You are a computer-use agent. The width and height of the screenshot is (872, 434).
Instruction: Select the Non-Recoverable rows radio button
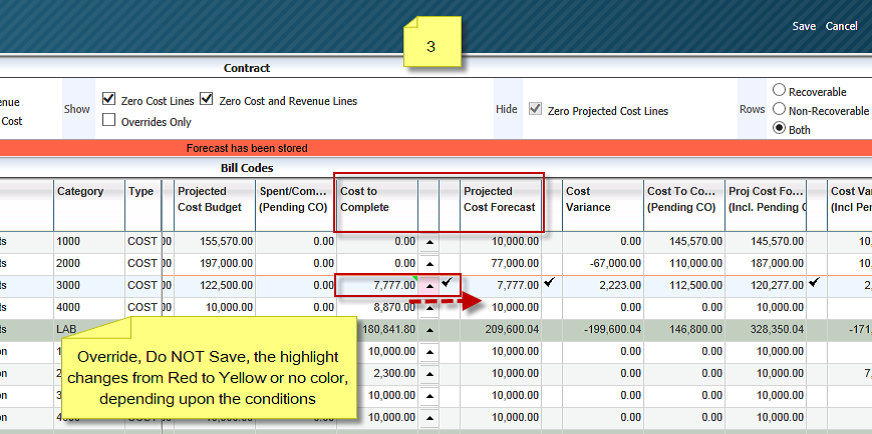click(779, 109)
